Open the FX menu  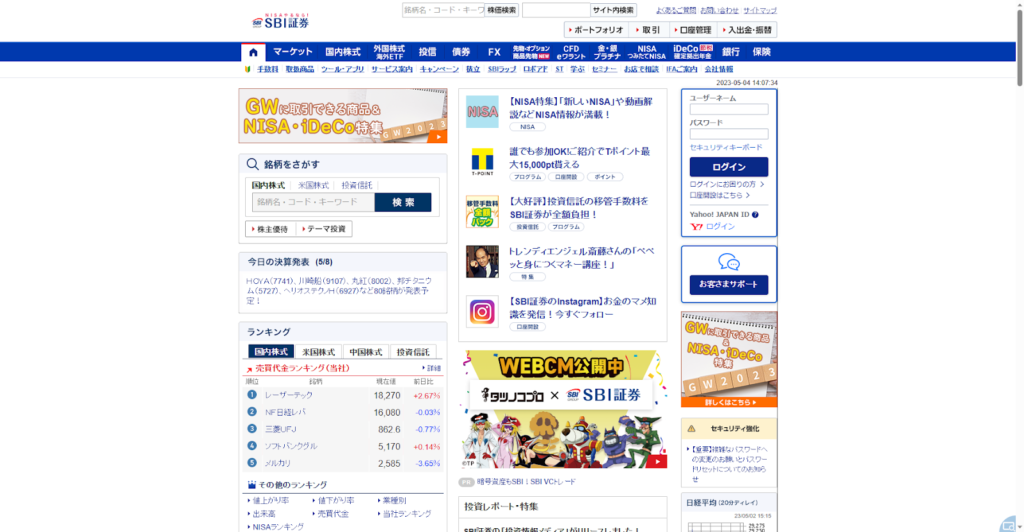coord(494,52)
